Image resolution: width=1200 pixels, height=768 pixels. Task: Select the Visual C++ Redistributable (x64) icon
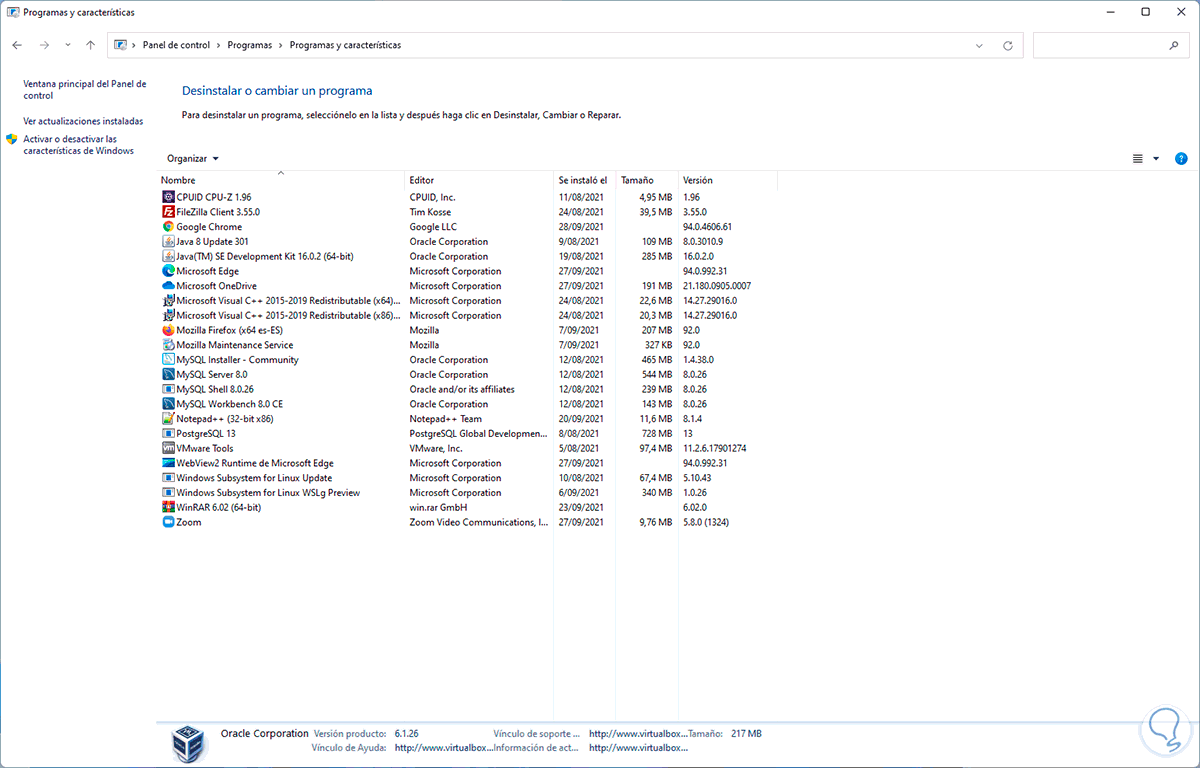(168, 301)
